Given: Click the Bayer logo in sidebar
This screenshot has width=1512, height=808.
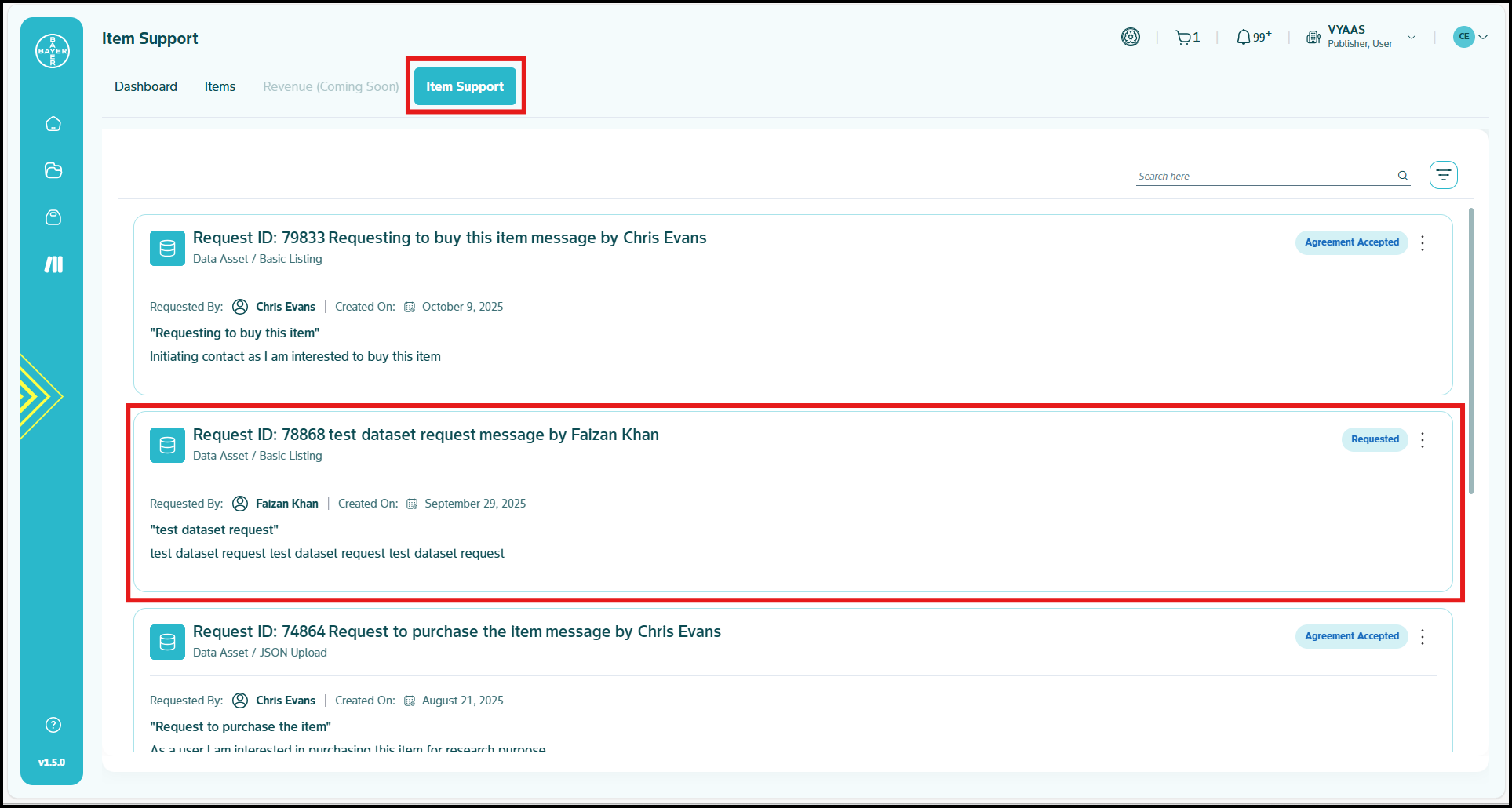Looking at the screenshot, I should coord(53,51).
